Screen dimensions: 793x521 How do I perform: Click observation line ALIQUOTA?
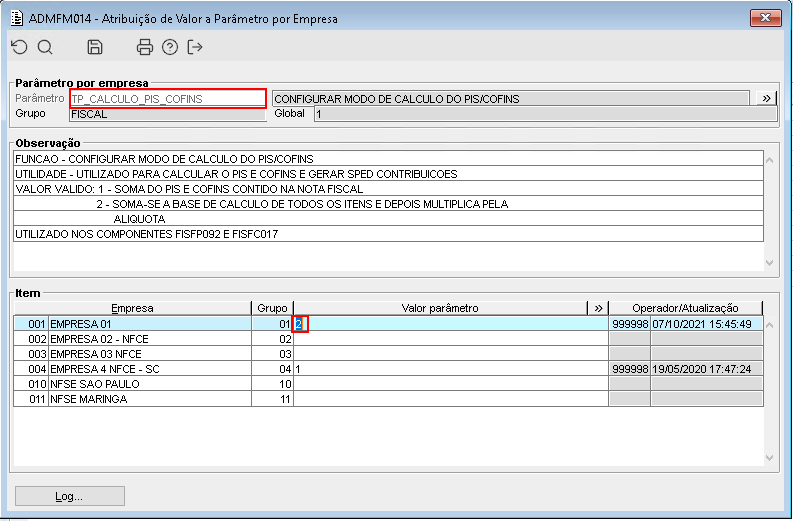tap(388, 219)
